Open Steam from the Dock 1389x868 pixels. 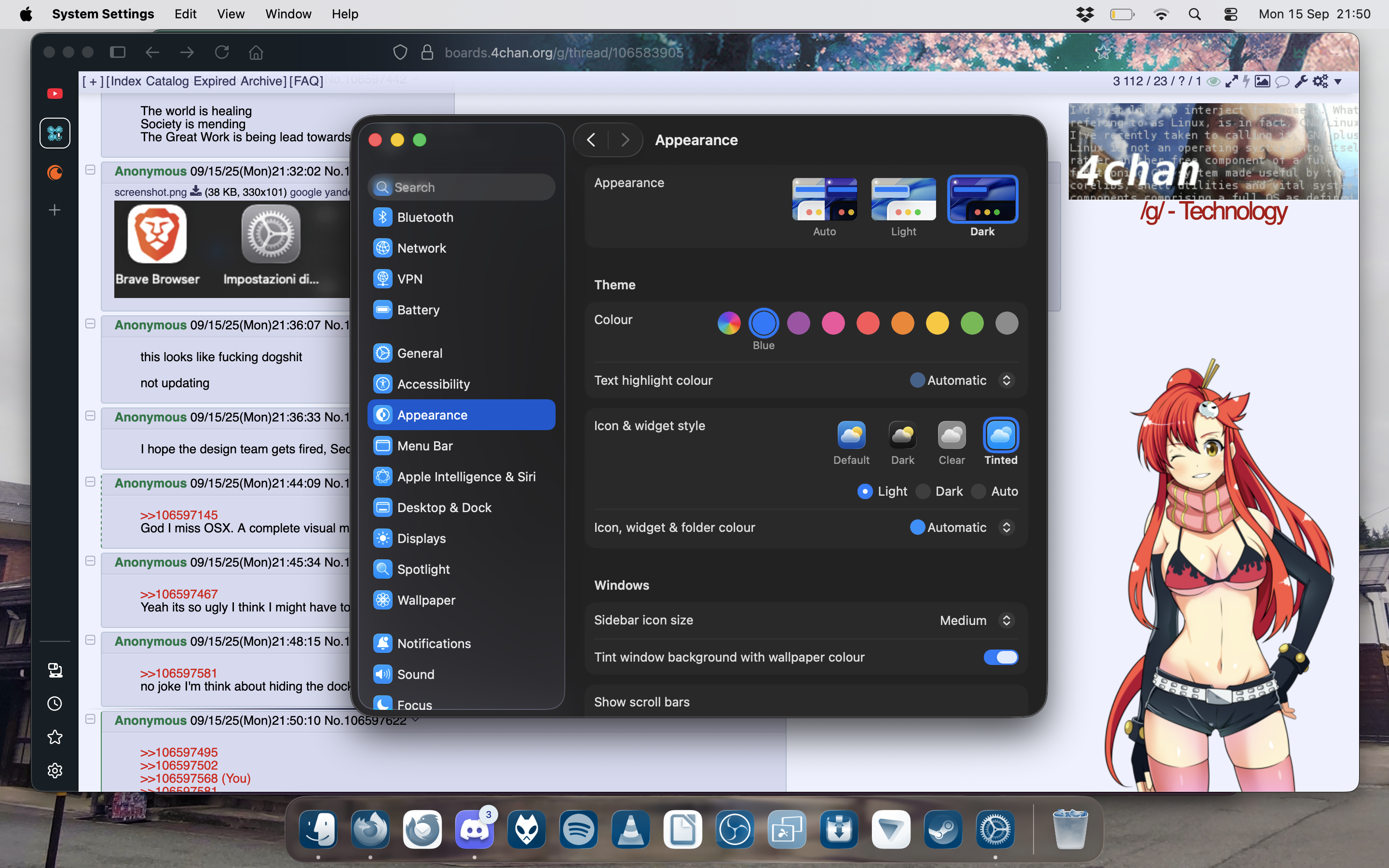pos(943,829)
